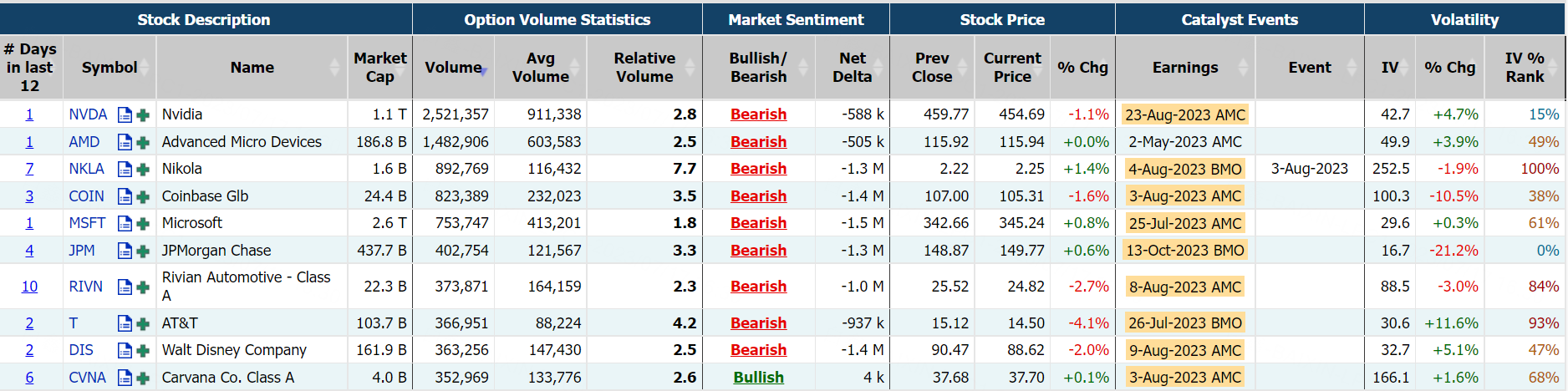Sort by Name using its sort arrows
This screenshot has width=1568, height=391.
[x=335, y=68]
